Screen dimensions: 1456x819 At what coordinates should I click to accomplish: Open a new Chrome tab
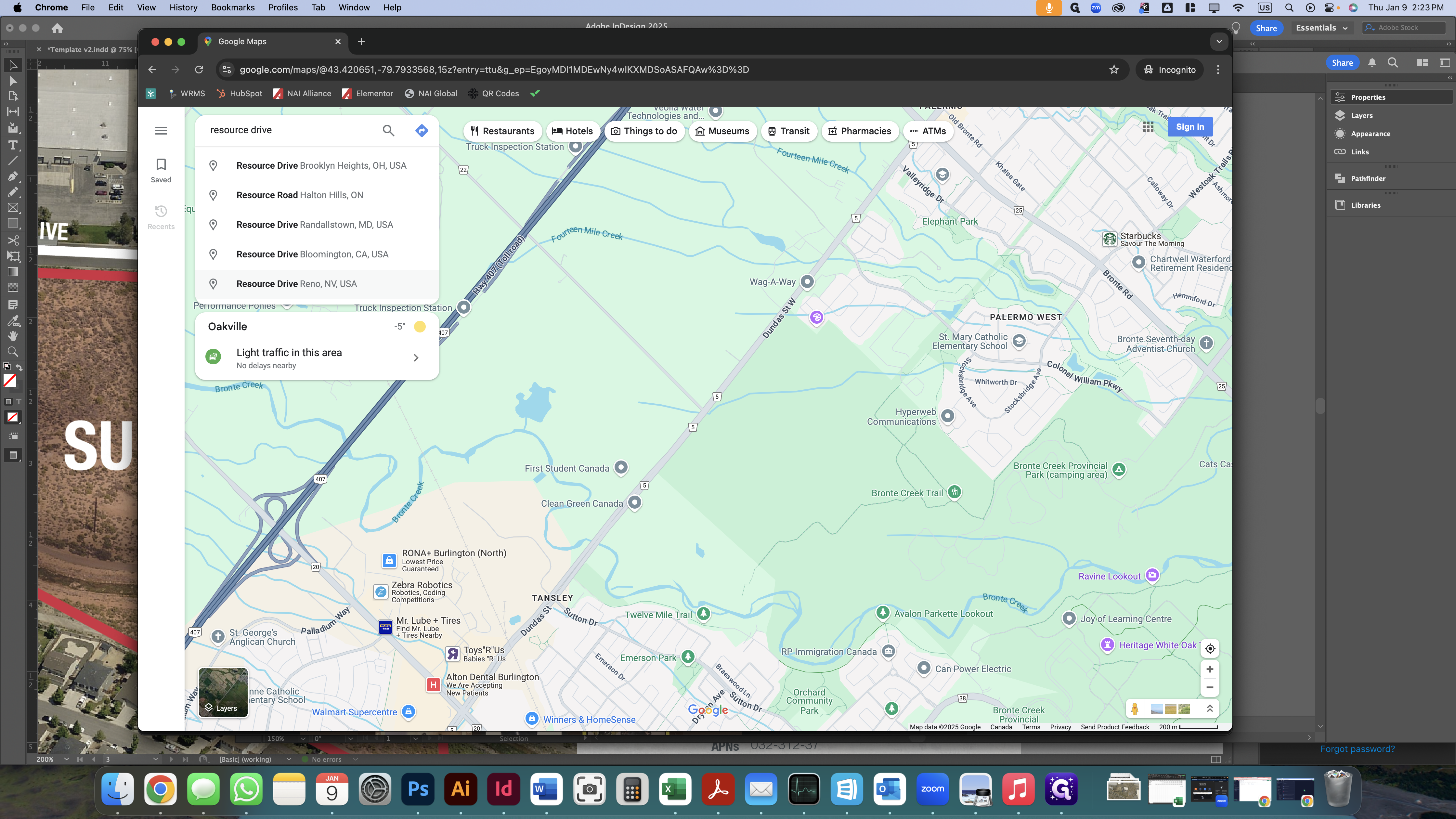point(361,41)
